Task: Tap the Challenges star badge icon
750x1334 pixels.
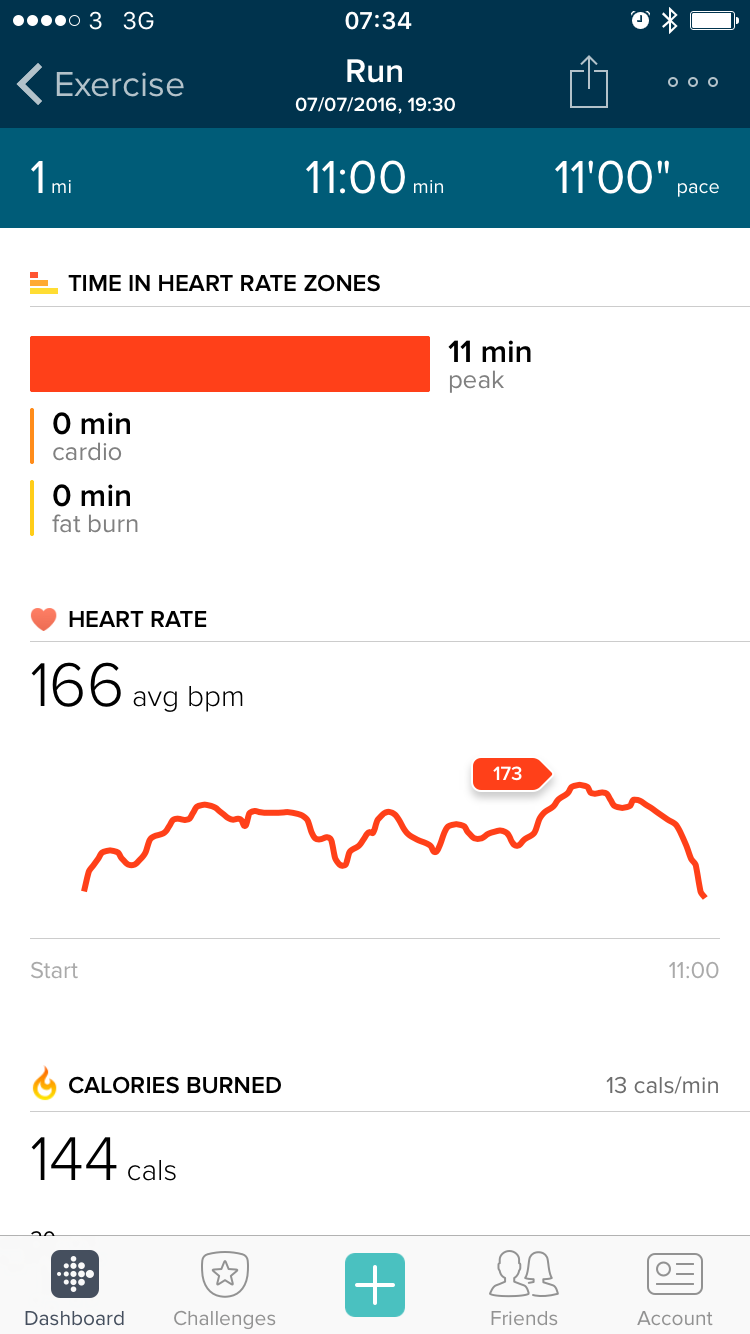Action: pos(225,1274)
